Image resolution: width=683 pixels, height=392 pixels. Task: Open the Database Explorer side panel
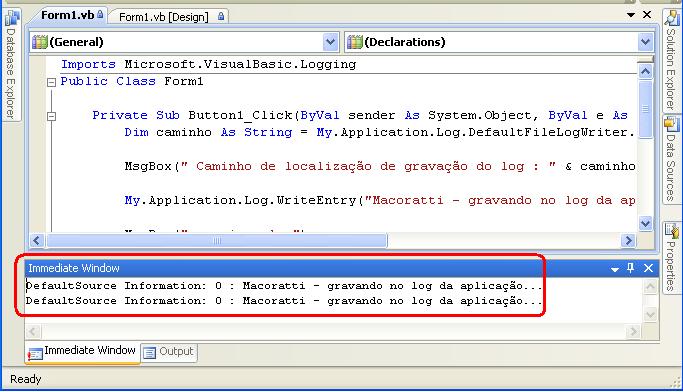coord(11,65)
